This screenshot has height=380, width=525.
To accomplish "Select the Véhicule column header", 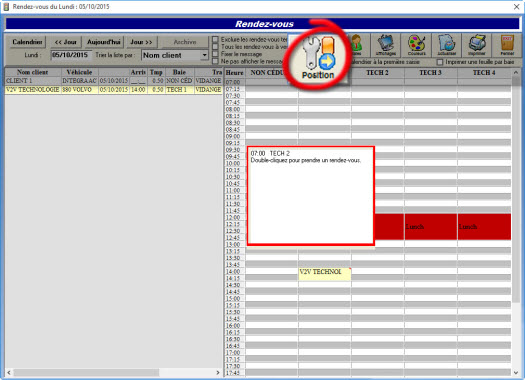I will pos(79,72).
